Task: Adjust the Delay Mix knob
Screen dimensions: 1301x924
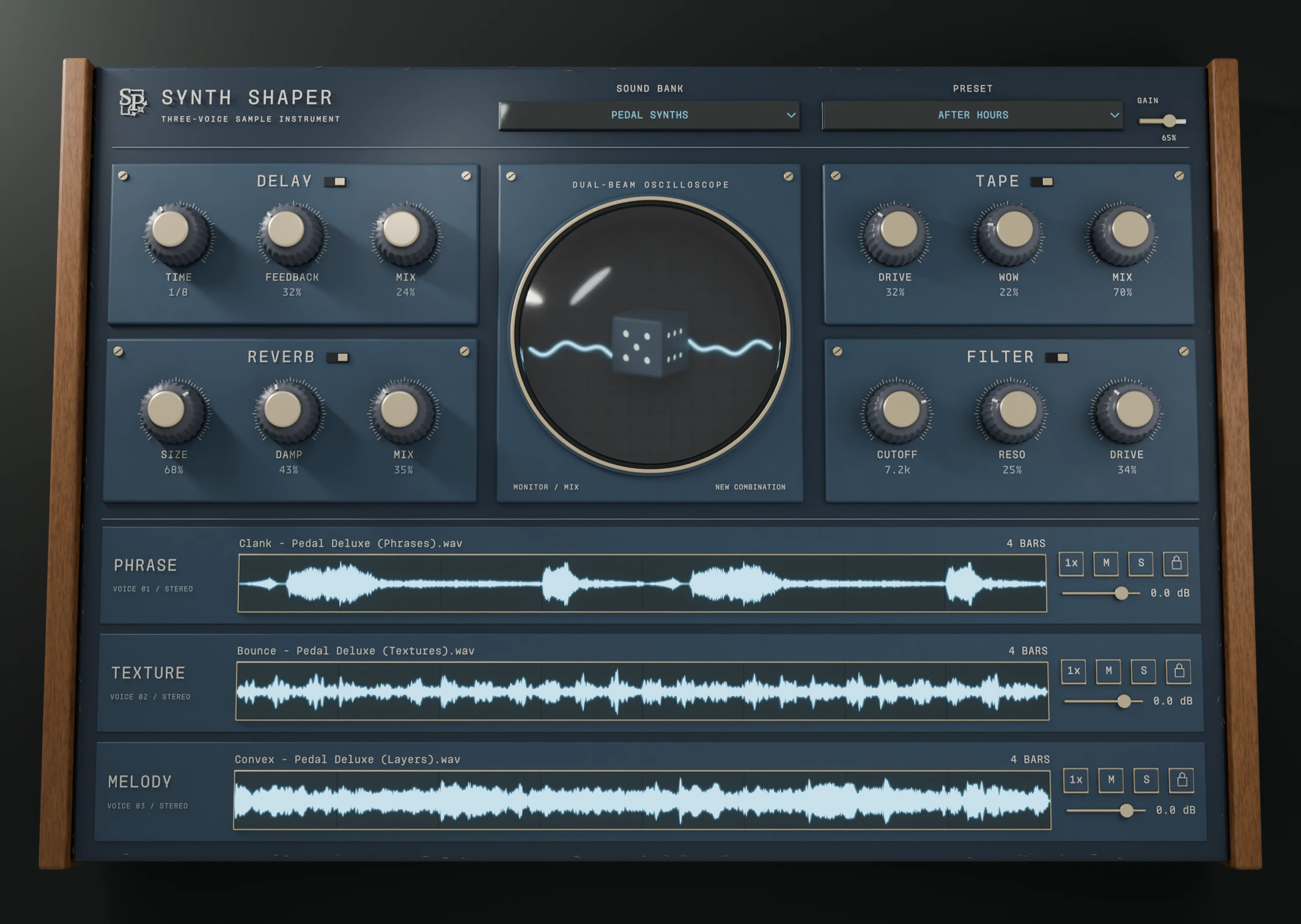Action: pos(405,234)
